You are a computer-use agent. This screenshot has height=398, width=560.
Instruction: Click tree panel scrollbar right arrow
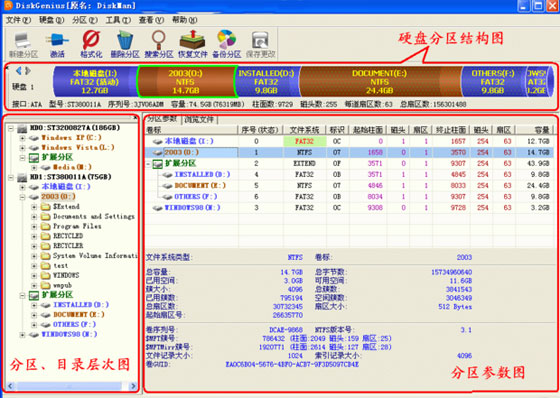[133, 386]
